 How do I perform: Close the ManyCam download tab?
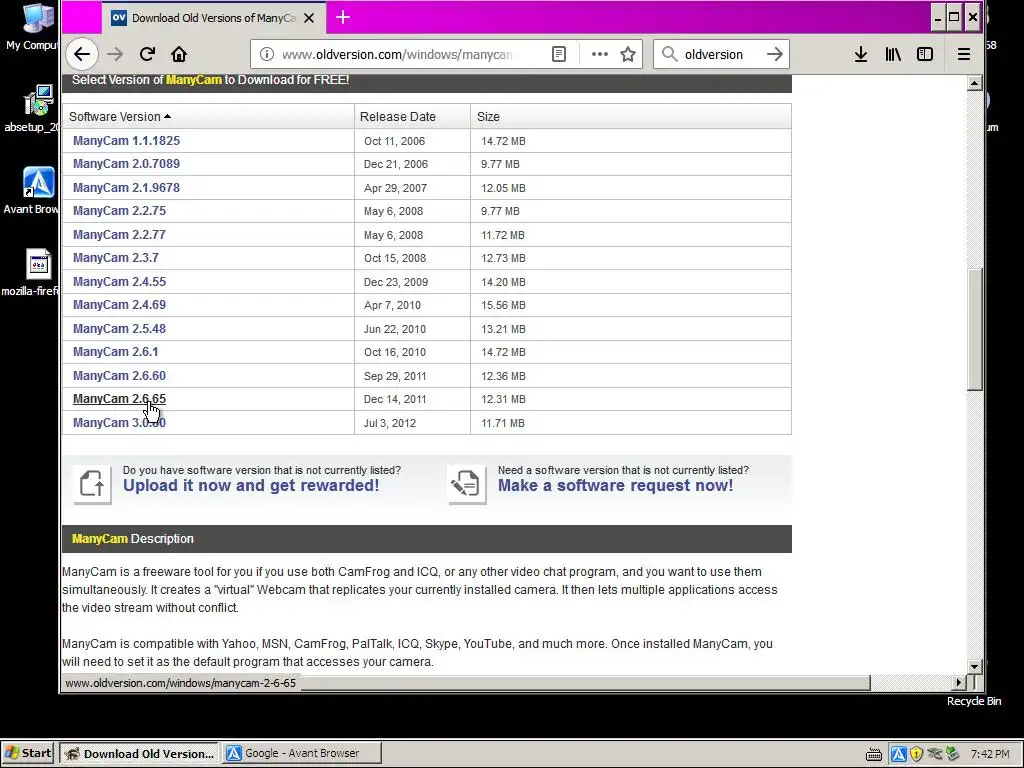click(x=310, y=18)
